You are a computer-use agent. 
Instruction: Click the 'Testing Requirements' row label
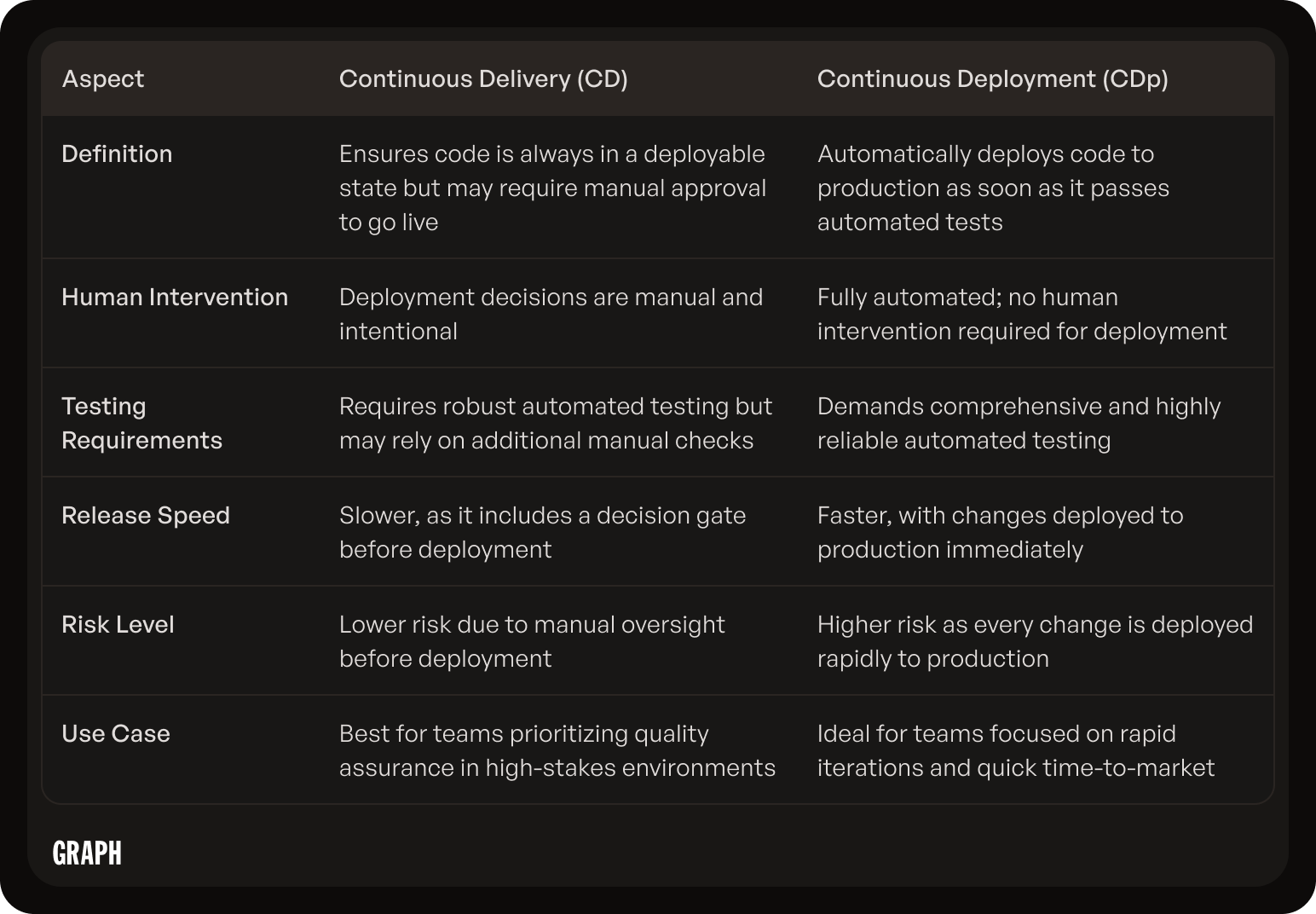(142, 423)
